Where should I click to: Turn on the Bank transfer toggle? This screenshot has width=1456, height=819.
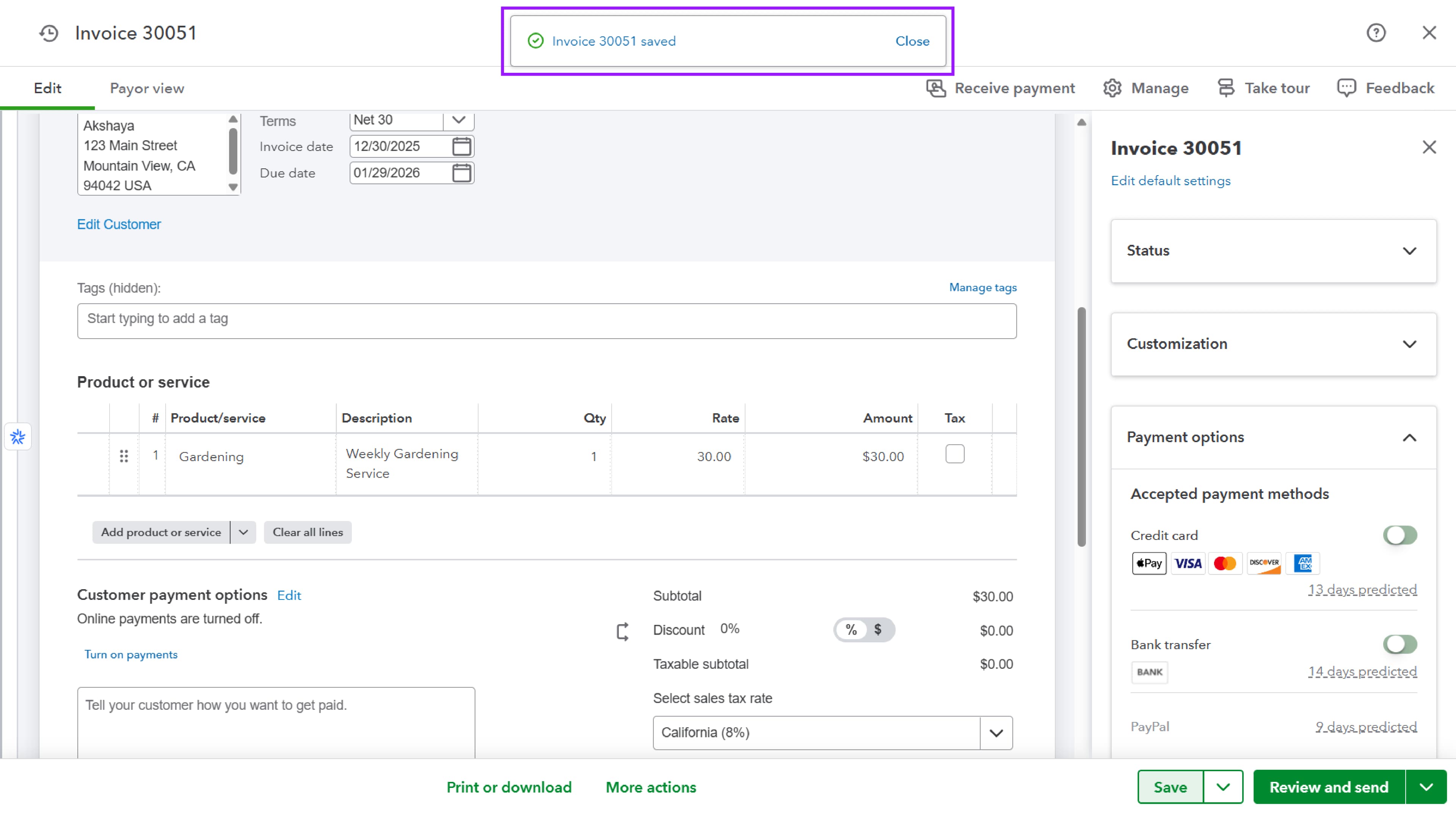(x=1400, y=644)
